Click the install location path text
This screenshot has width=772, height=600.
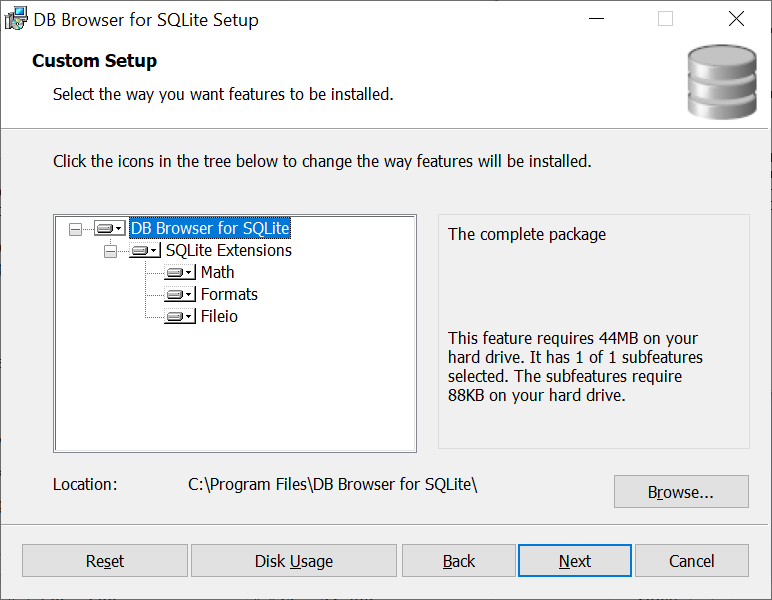pos(333,484)
